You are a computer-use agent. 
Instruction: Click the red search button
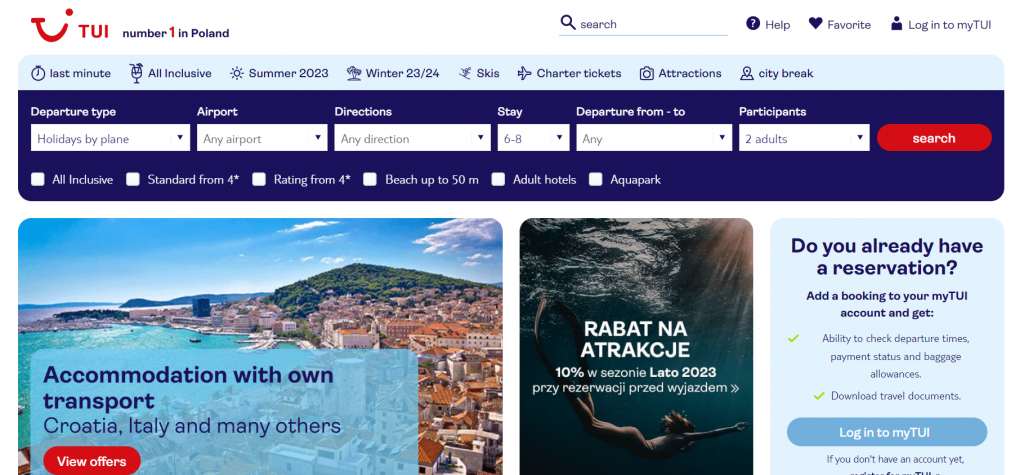click(934, 138)
